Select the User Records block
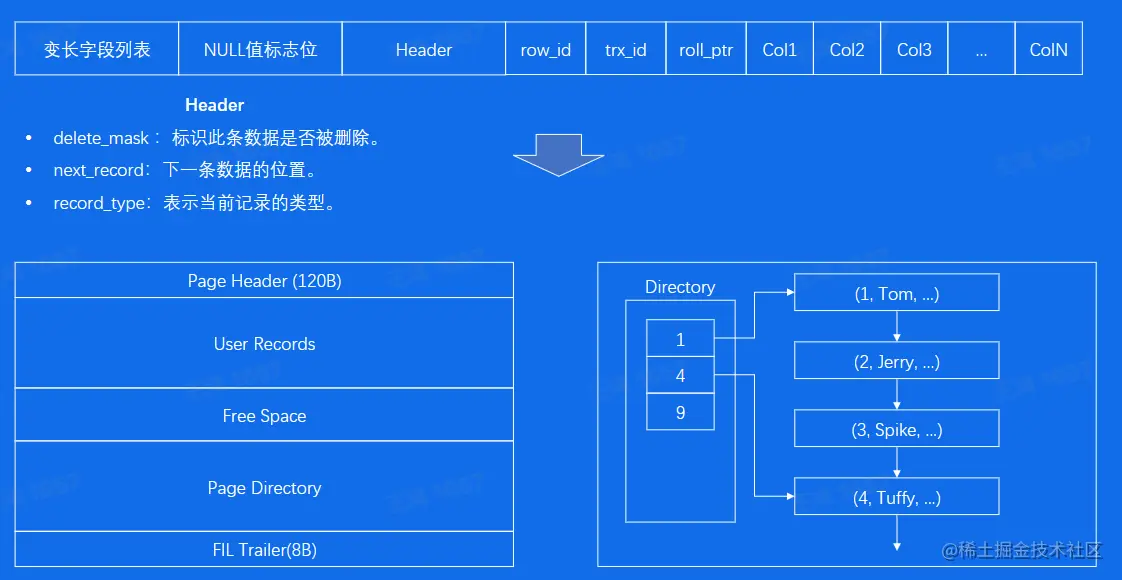The image size is (1122, 580). pyautogui.click(x=264, y=343)
